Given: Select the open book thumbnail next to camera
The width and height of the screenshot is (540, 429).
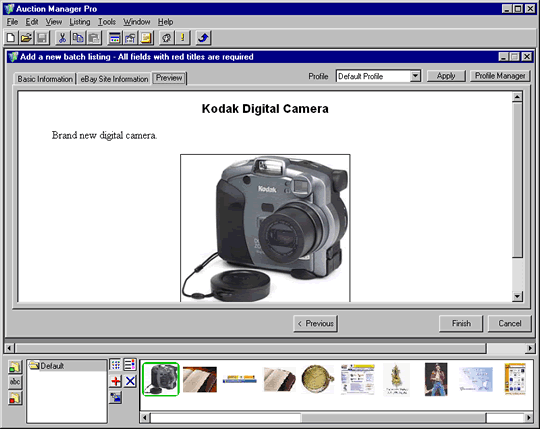Looking at the screenshot, I should (200, 379).
